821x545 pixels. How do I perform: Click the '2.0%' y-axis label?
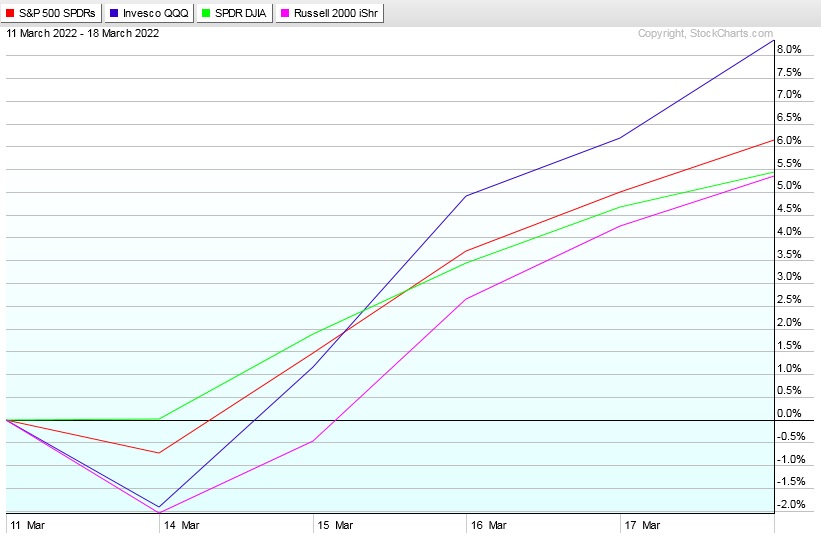789,322
